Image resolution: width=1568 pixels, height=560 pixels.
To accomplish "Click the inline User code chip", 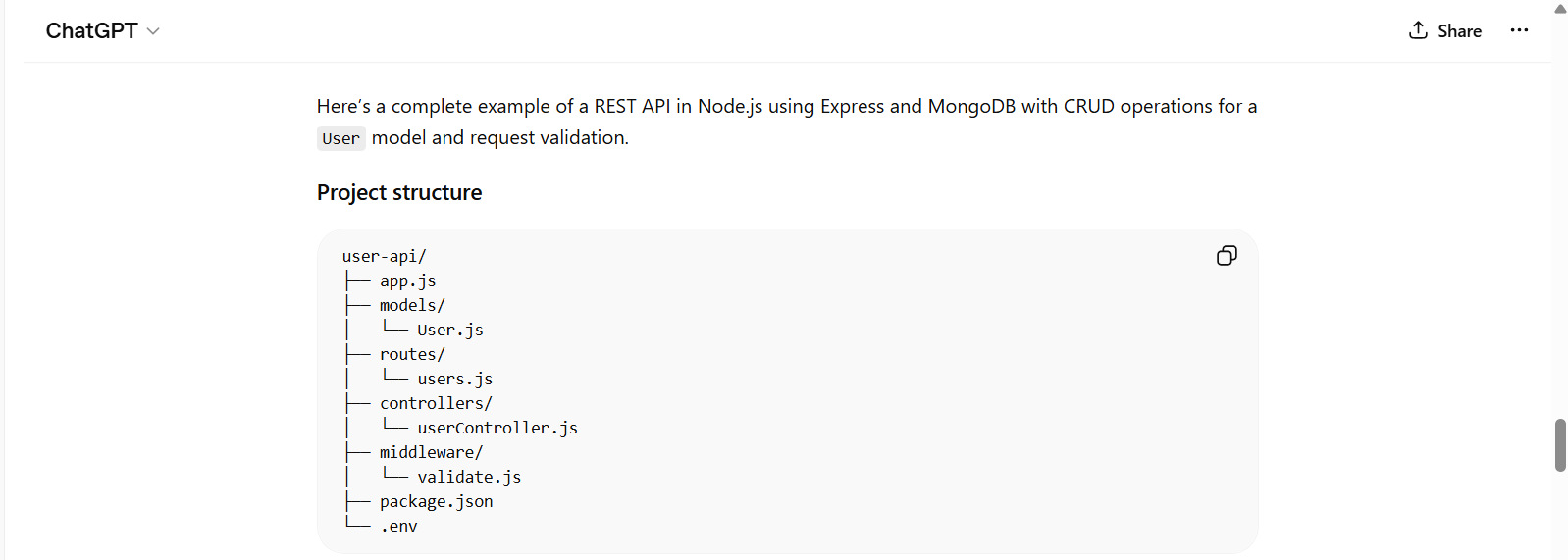I will point(340,139).
